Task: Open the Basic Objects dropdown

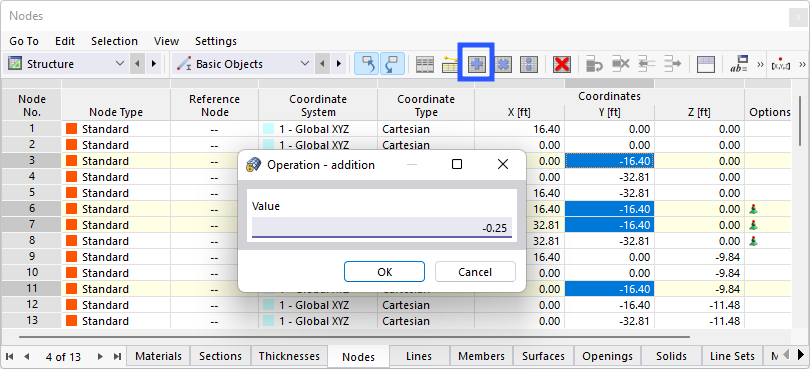Action: [305, 64]
